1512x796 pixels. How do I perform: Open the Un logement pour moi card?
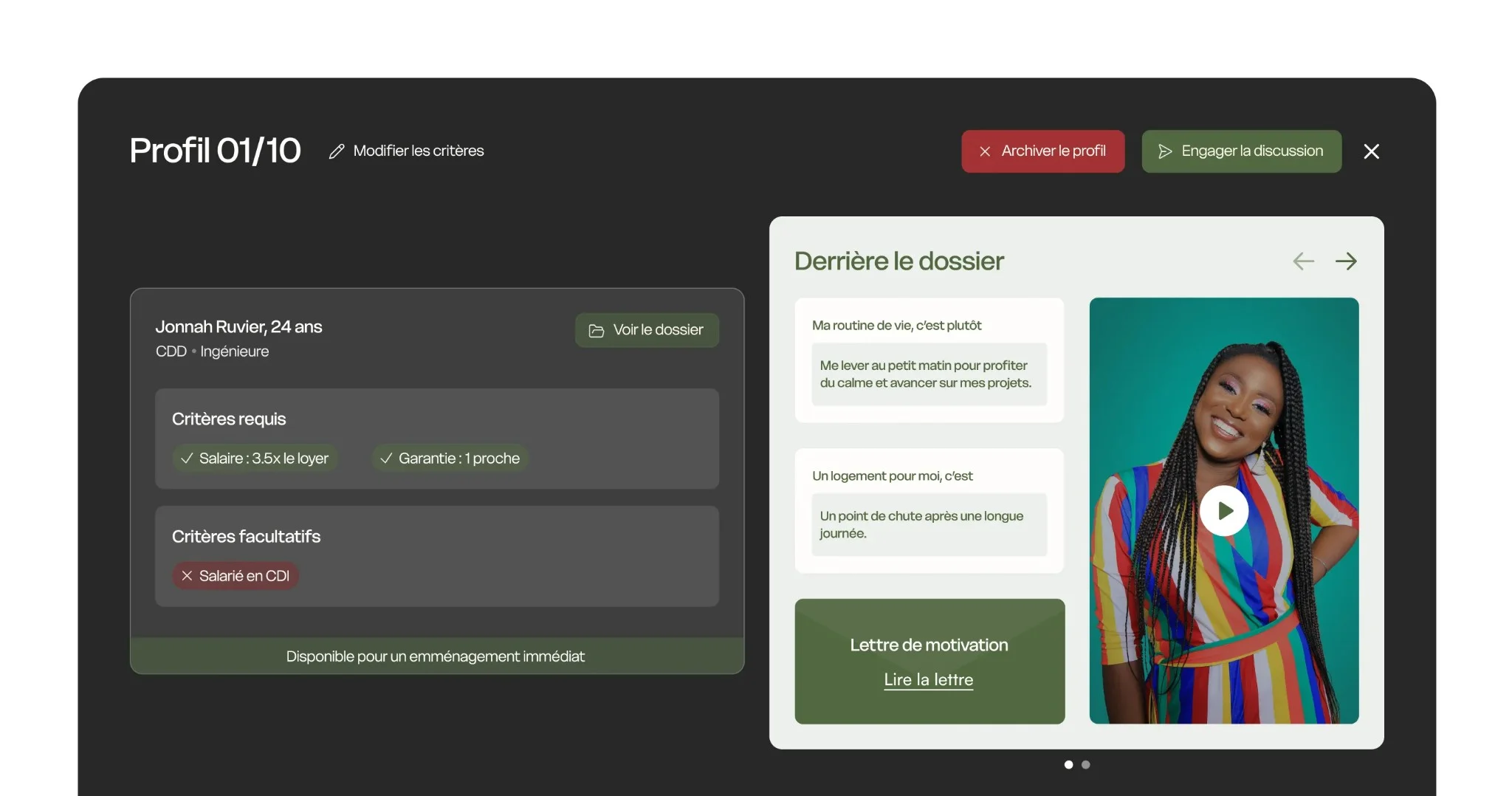[929, 511]
